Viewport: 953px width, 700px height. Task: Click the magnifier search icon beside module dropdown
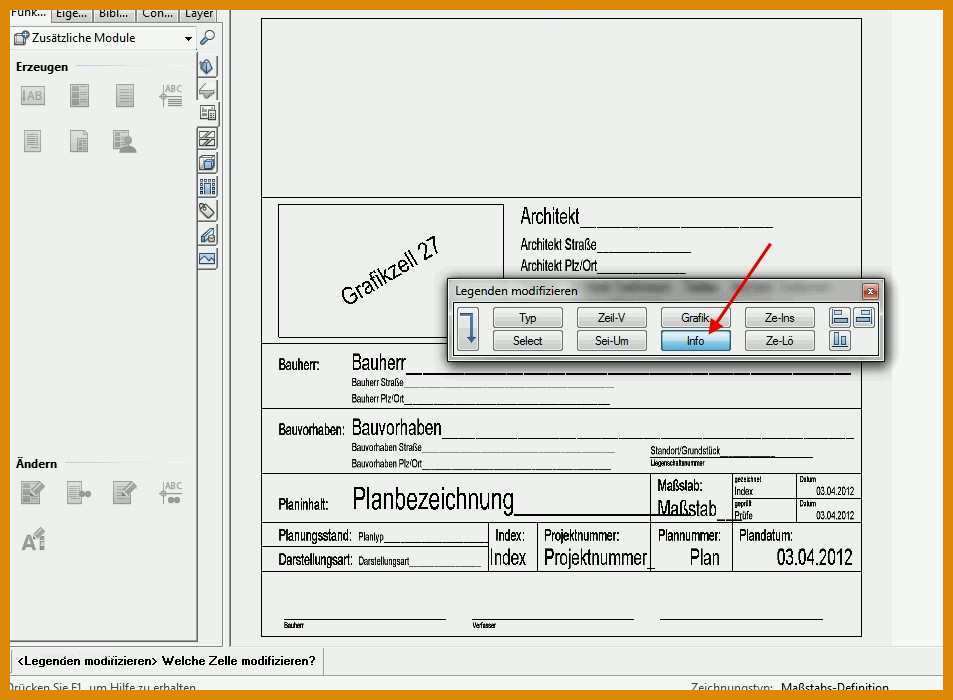point(207,38)
